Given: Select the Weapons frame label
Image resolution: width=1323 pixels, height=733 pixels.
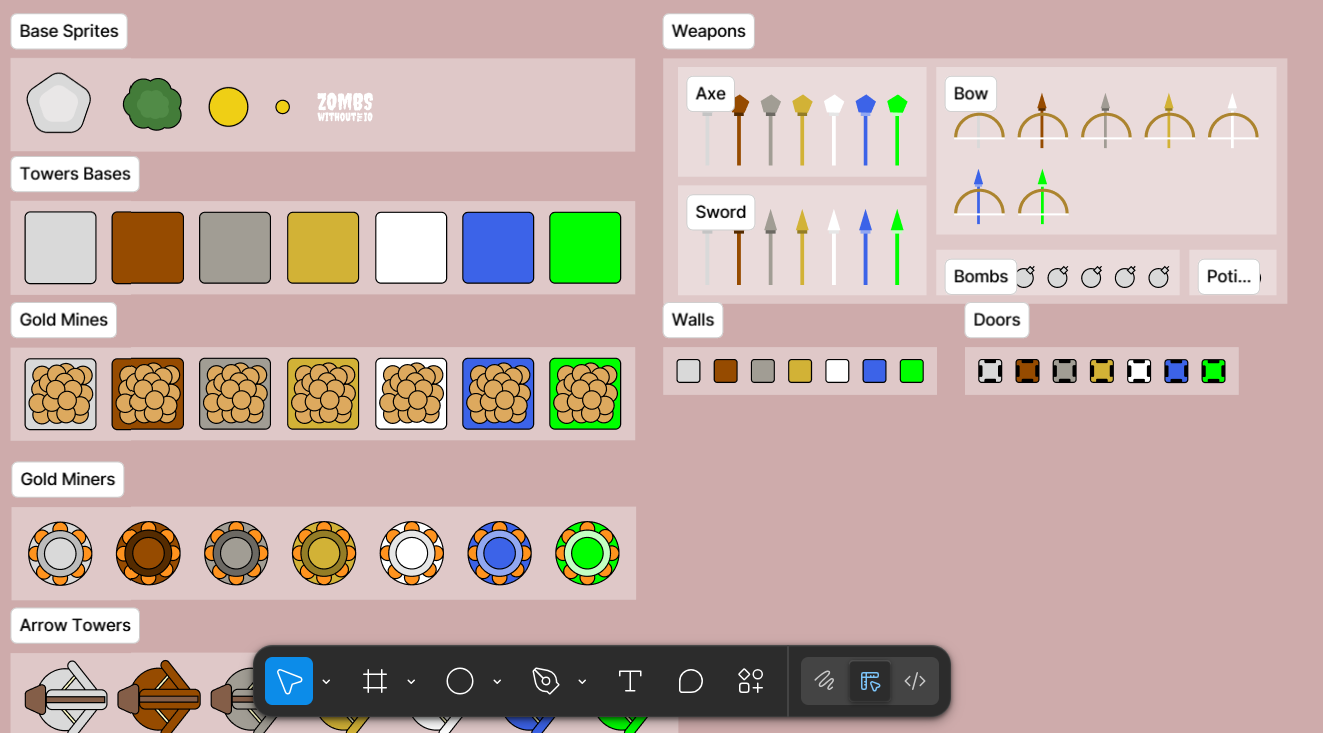Looking at the screenshot, I should coord(708,31).
